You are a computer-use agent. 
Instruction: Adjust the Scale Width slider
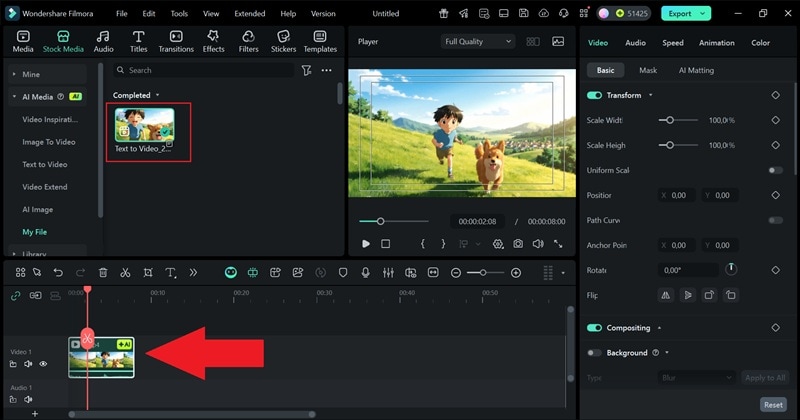[678, 120]
